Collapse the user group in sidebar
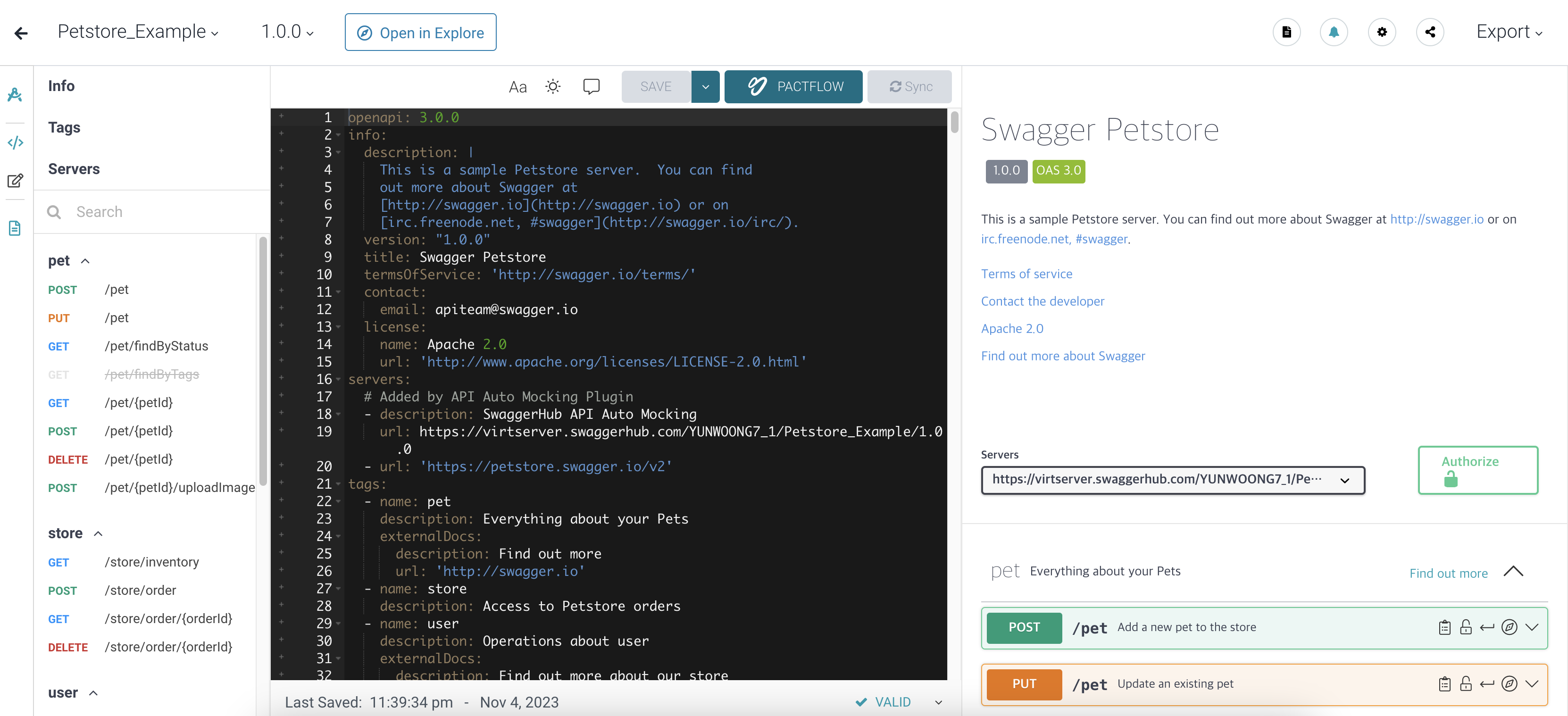Image resolution: width=1568 pixels, height=716 pixels. pos(93,693)
